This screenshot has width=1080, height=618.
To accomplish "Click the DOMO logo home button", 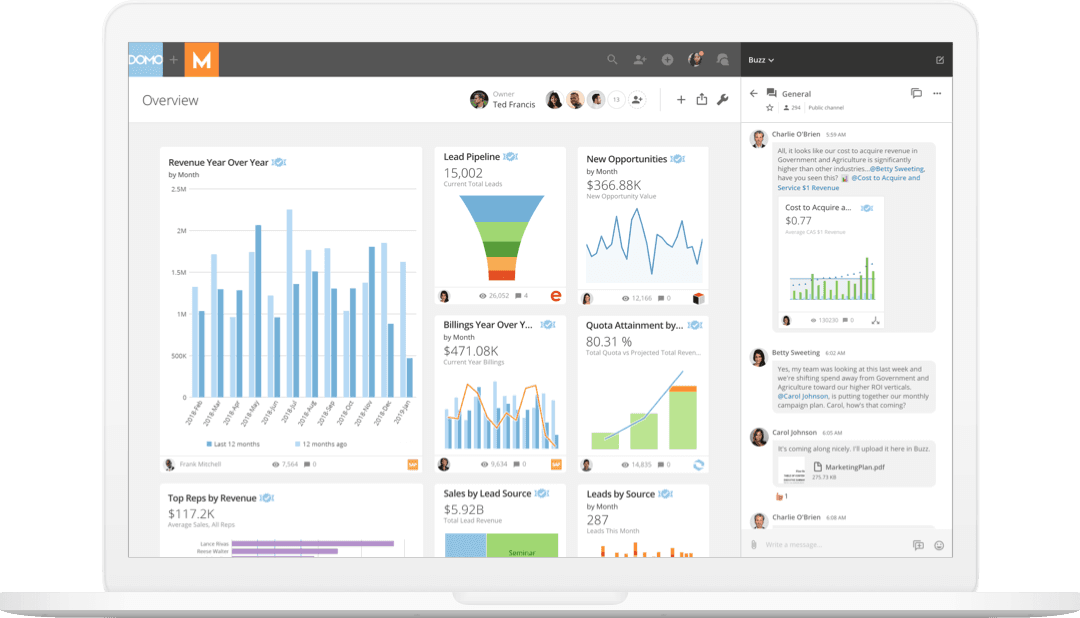I will (x=146, y=60).
